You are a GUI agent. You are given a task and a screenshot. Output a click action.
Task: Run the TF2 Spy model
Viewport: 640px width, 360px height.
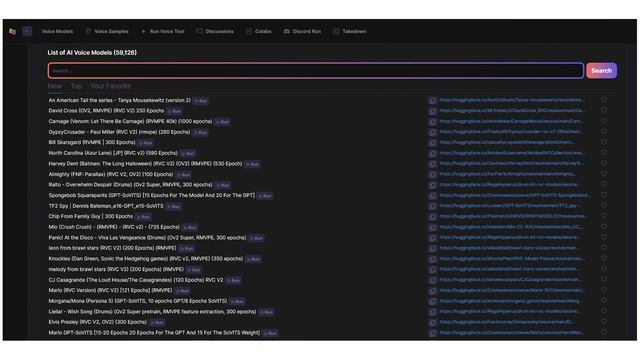pos(174,207)
